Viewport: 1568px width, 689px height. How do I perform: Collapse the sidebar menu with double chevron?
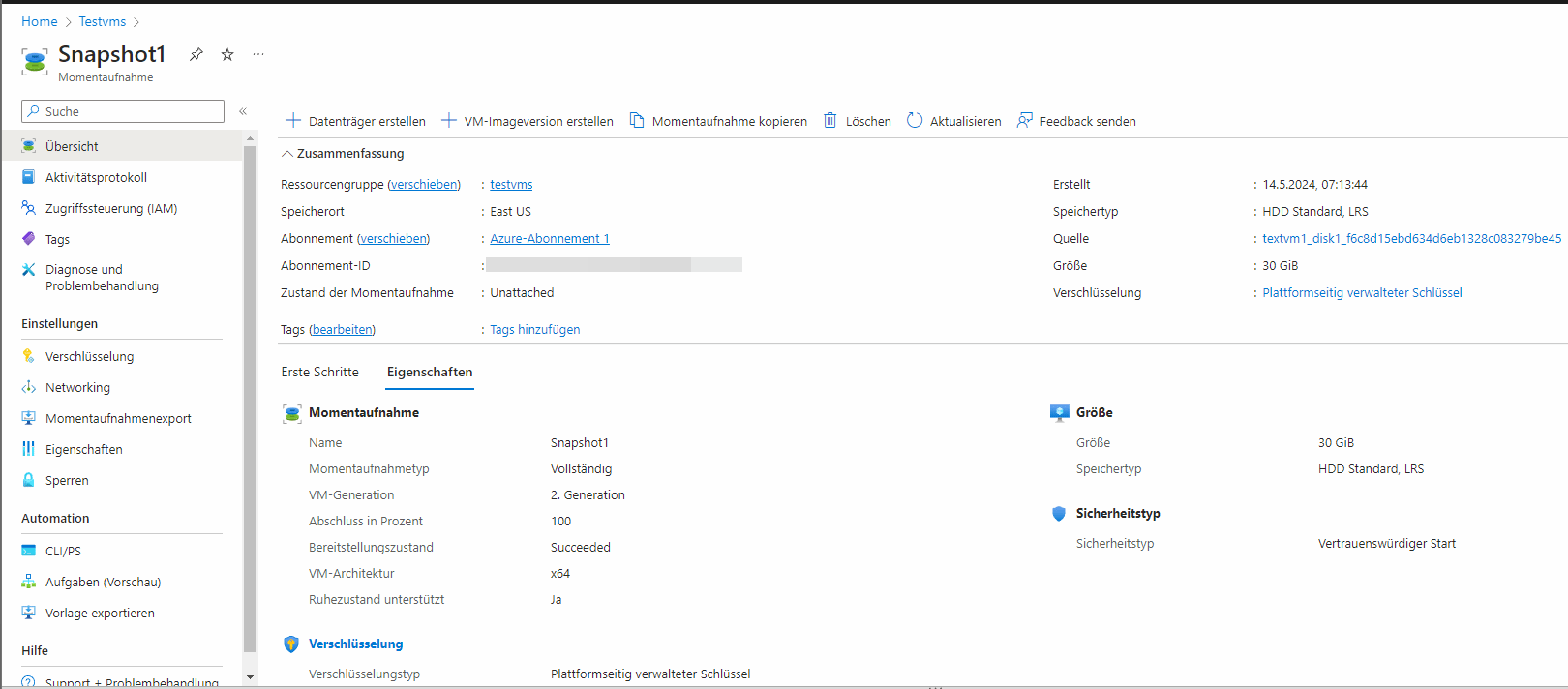[x=243, y=111]
